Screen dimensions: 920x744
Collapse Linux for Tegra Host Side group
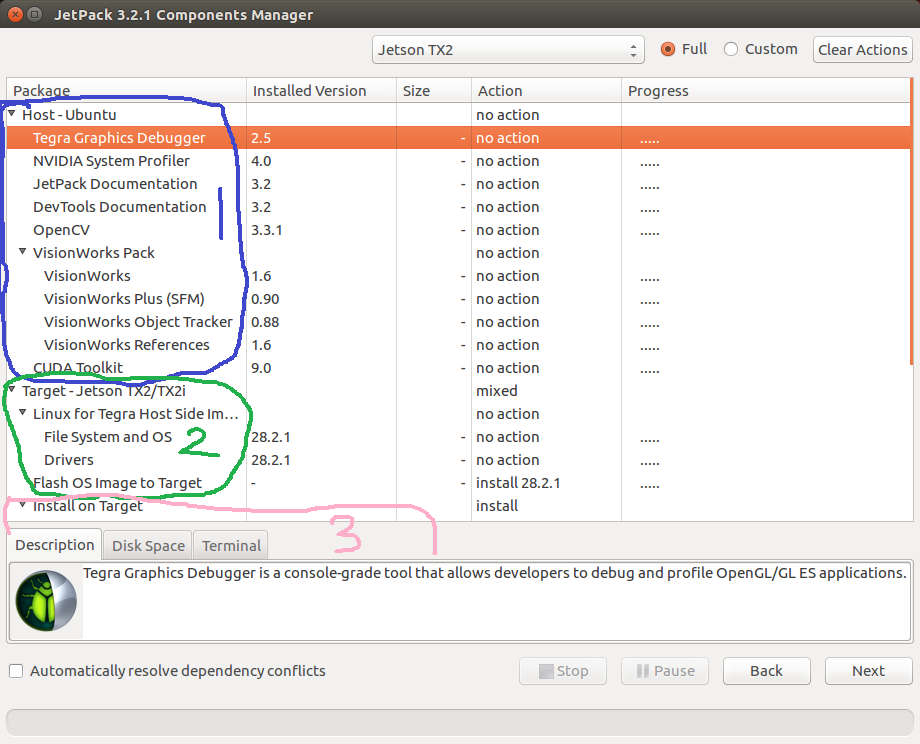pos(22,412)
